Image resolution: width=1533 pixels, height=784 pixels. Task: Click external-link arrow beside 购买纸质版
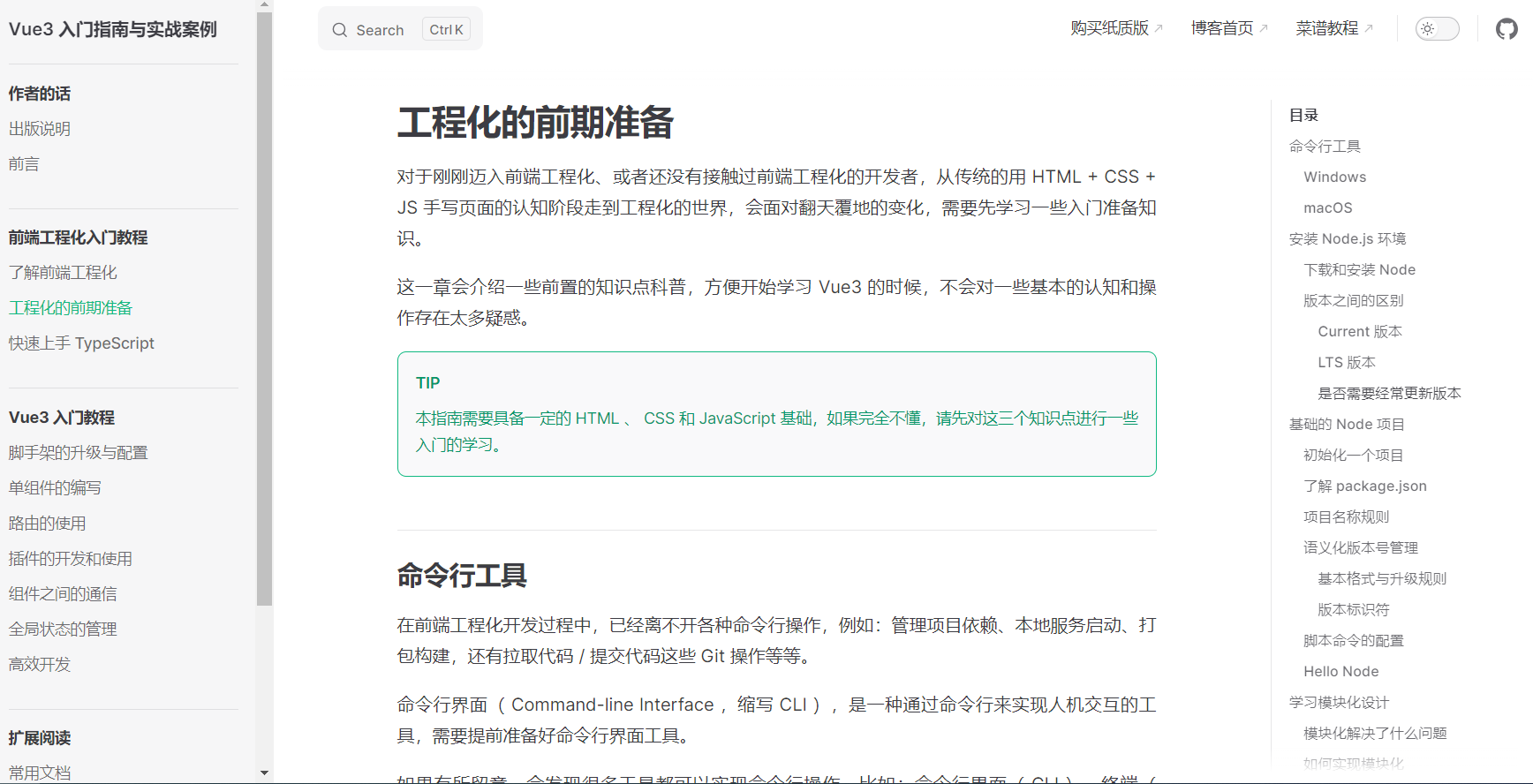pos(1159,29)
